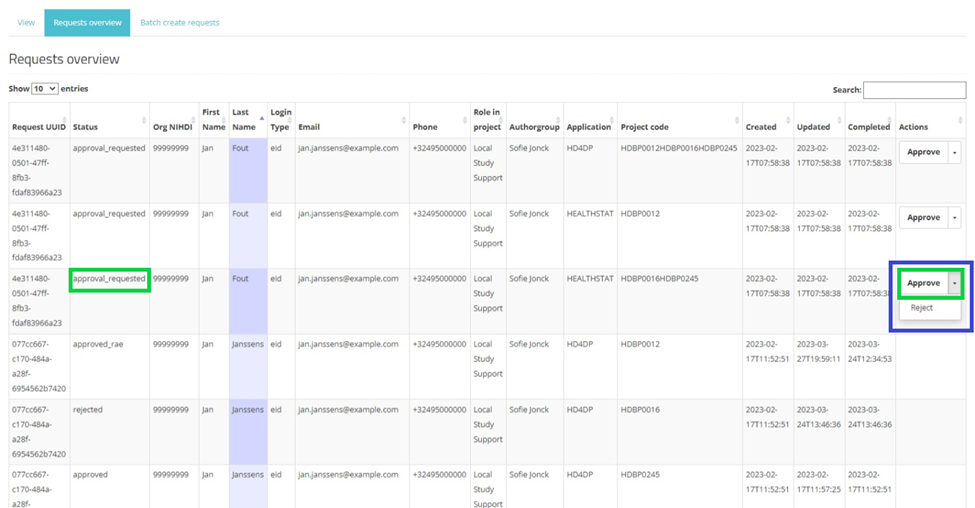Viewport: 975px width, 508px height.
Task: Expand caret next to Approve for HD4DP request
Action: pos(954,152)
